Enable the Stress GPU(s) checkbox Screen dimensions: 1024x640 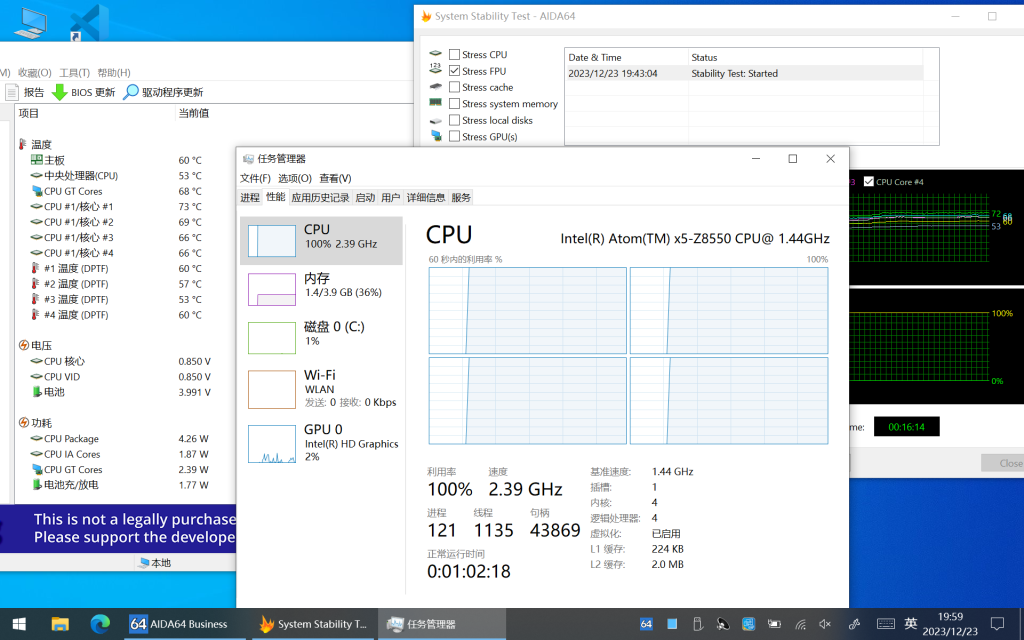pyautogui.click(x=455, y=136)
